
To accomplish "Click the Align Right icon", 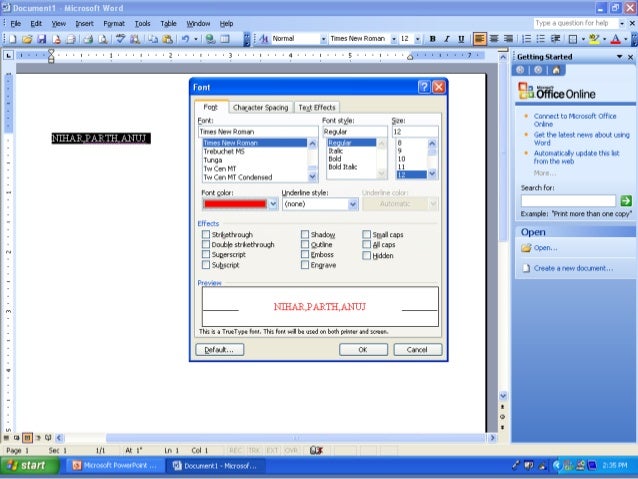I will 508,39.
